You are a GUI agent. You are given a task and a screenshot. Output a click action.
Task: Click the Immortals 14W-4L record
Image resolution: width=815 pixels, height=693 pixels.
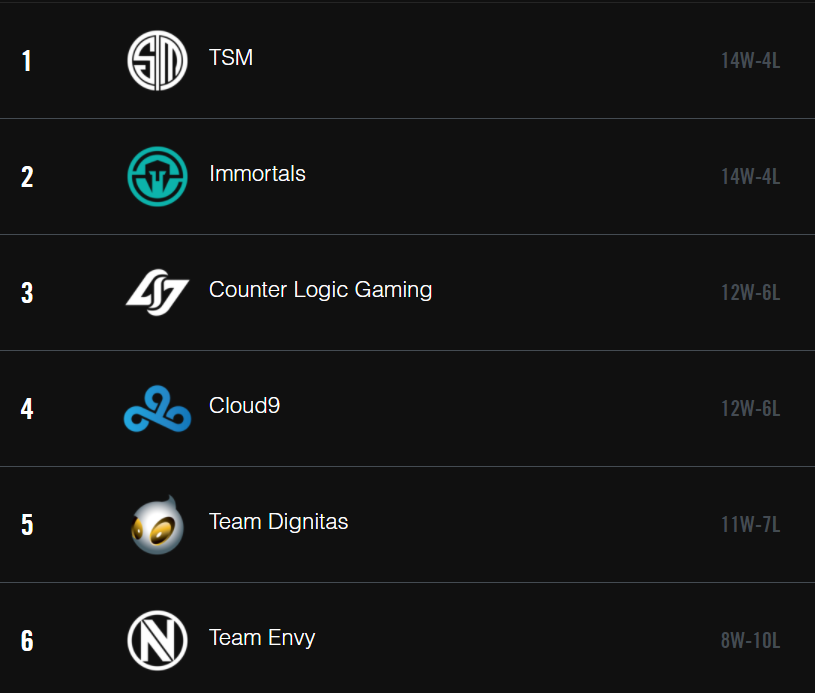click(x=751, y=177)
